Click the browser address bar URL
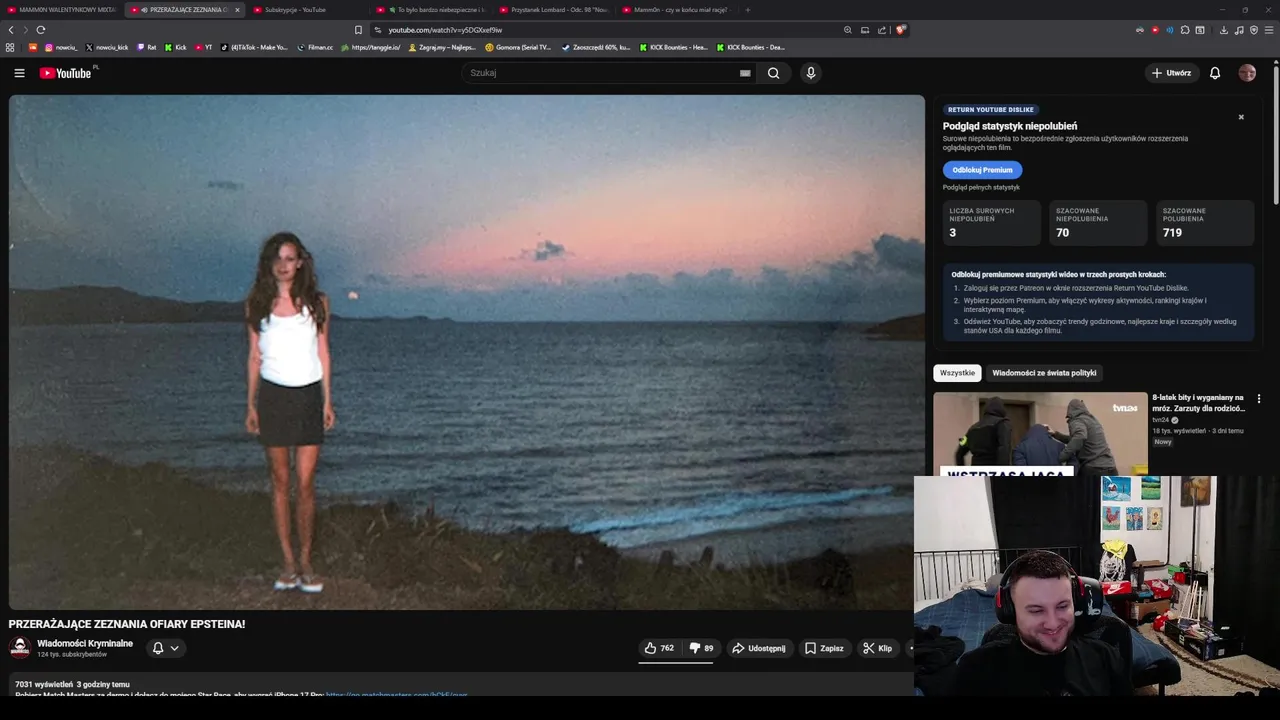 click(x=445, y=30)
